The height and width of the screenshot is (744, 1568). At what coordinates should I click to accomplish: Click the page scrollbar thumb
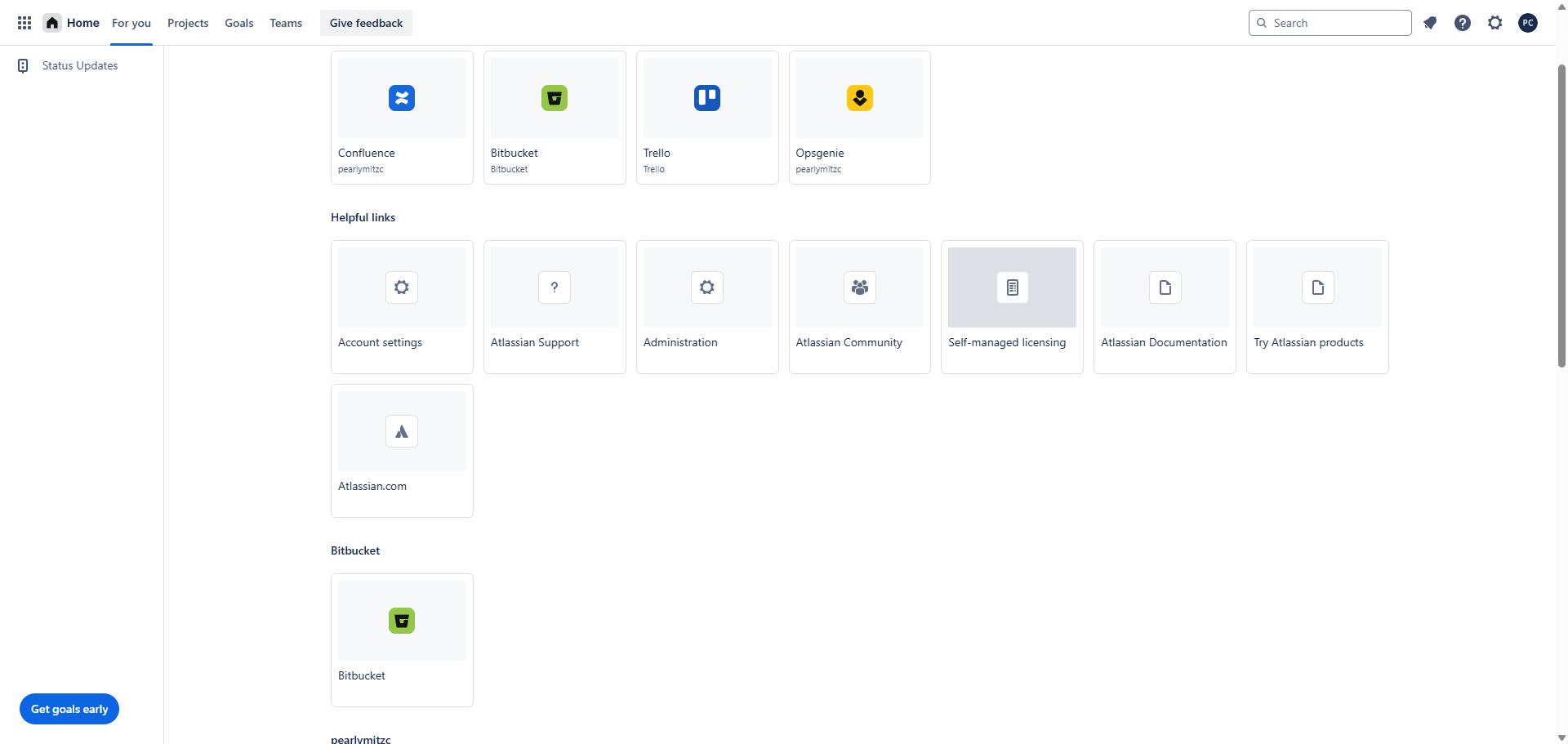[1561, 216]
